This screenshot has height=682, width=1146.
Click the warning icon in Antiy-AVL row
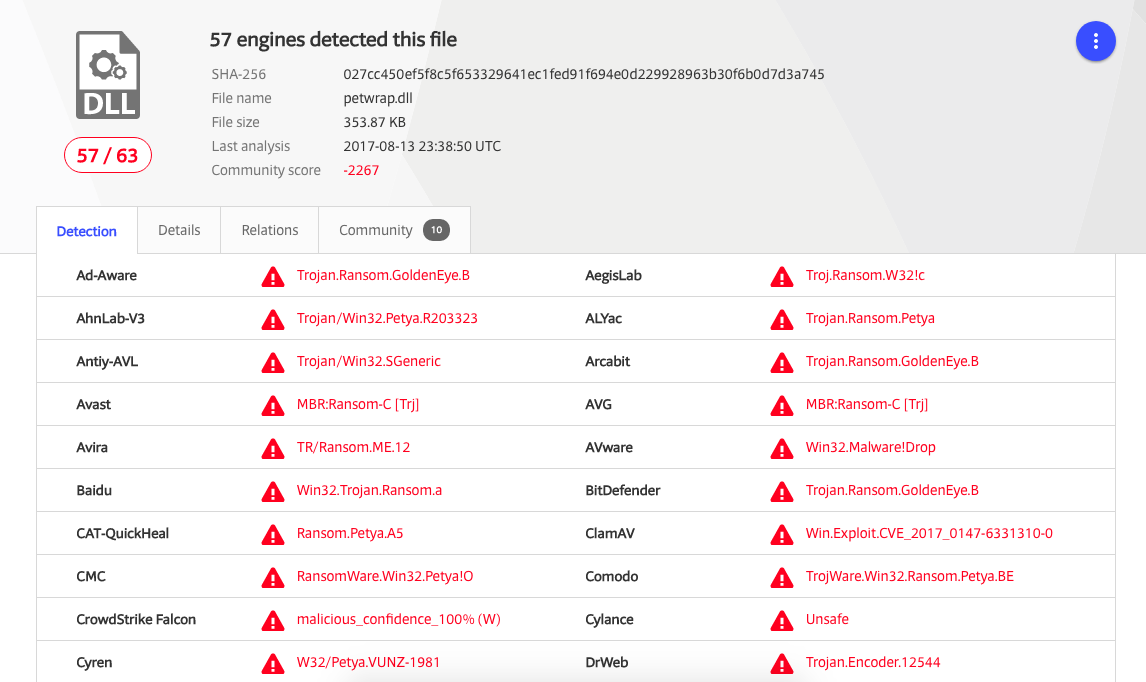point(273,363)
